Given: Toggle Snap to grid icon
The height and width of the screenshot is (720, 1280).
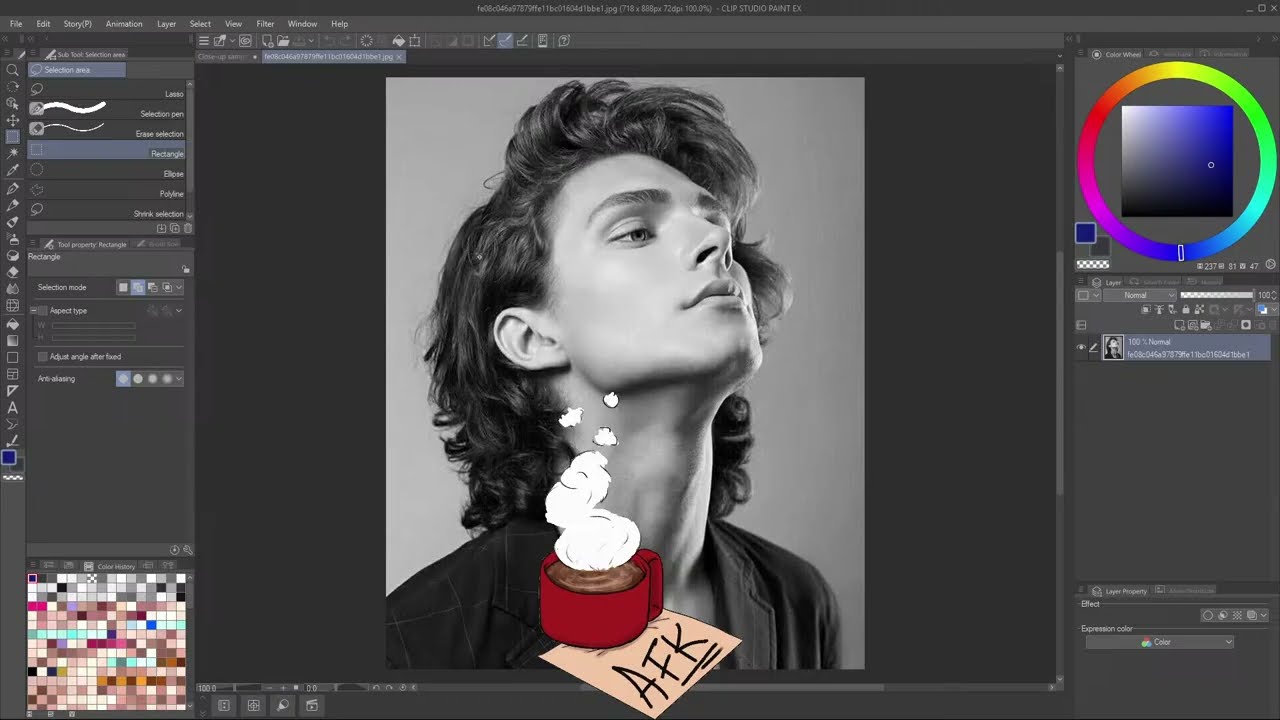Looking at the screenshot, I should click(x=522, y=41).
